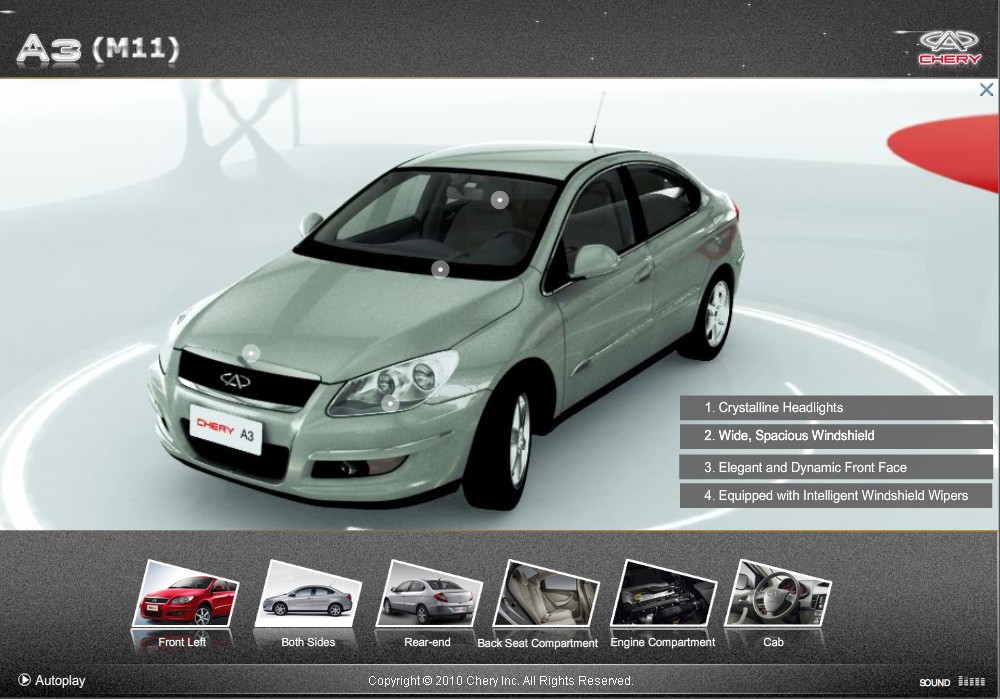This screenshot has height=699, width=1000.
Task: Adjust the SOUND volume bars
Action: click(972, 682)
